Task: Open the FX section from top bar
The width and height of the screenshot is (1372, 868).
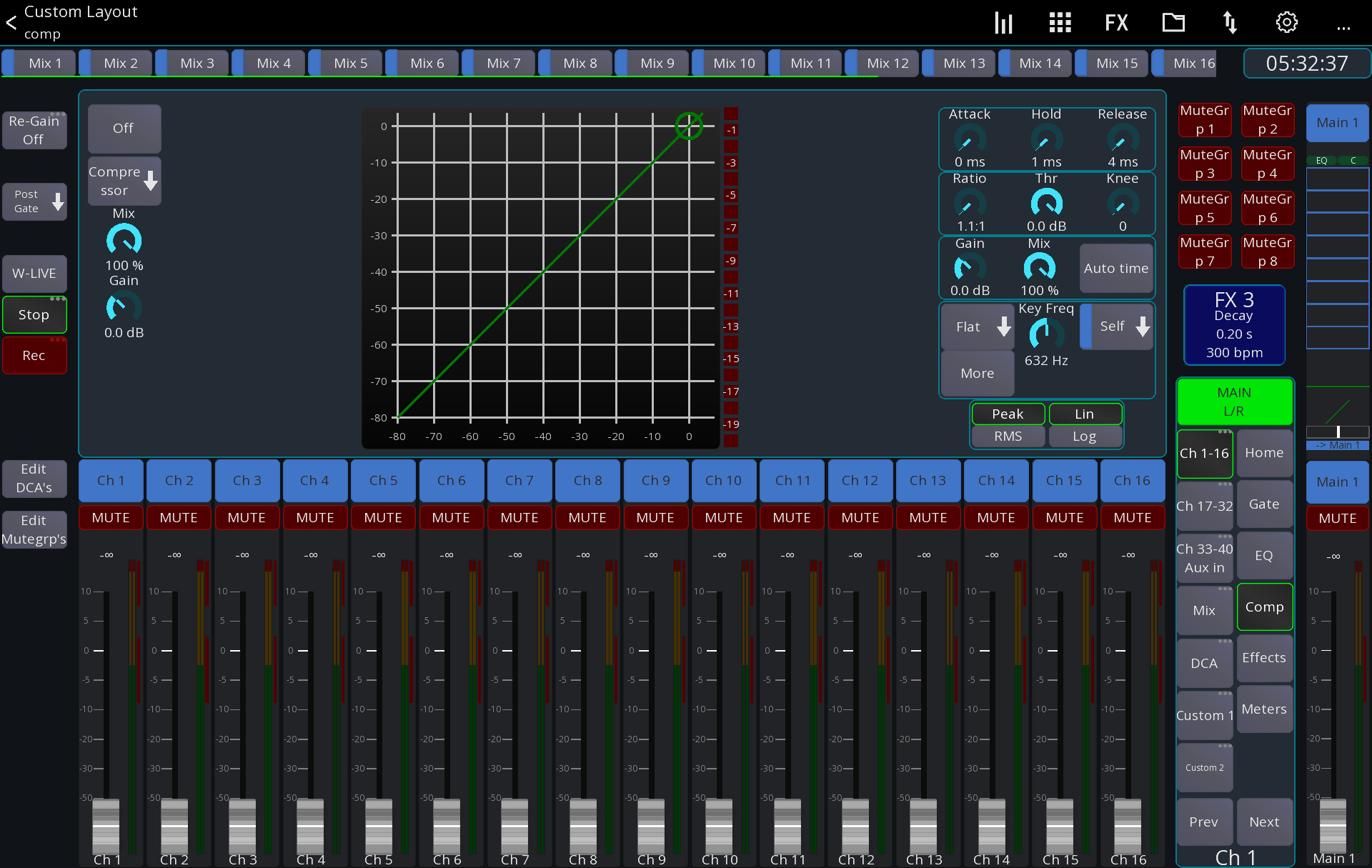Action: (1116, 23)
